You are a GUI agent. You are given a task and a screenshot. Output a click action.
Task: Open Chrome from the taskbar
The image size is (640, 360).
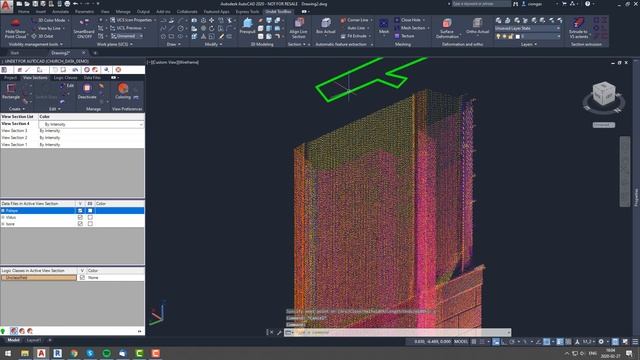tap(74, 353)
